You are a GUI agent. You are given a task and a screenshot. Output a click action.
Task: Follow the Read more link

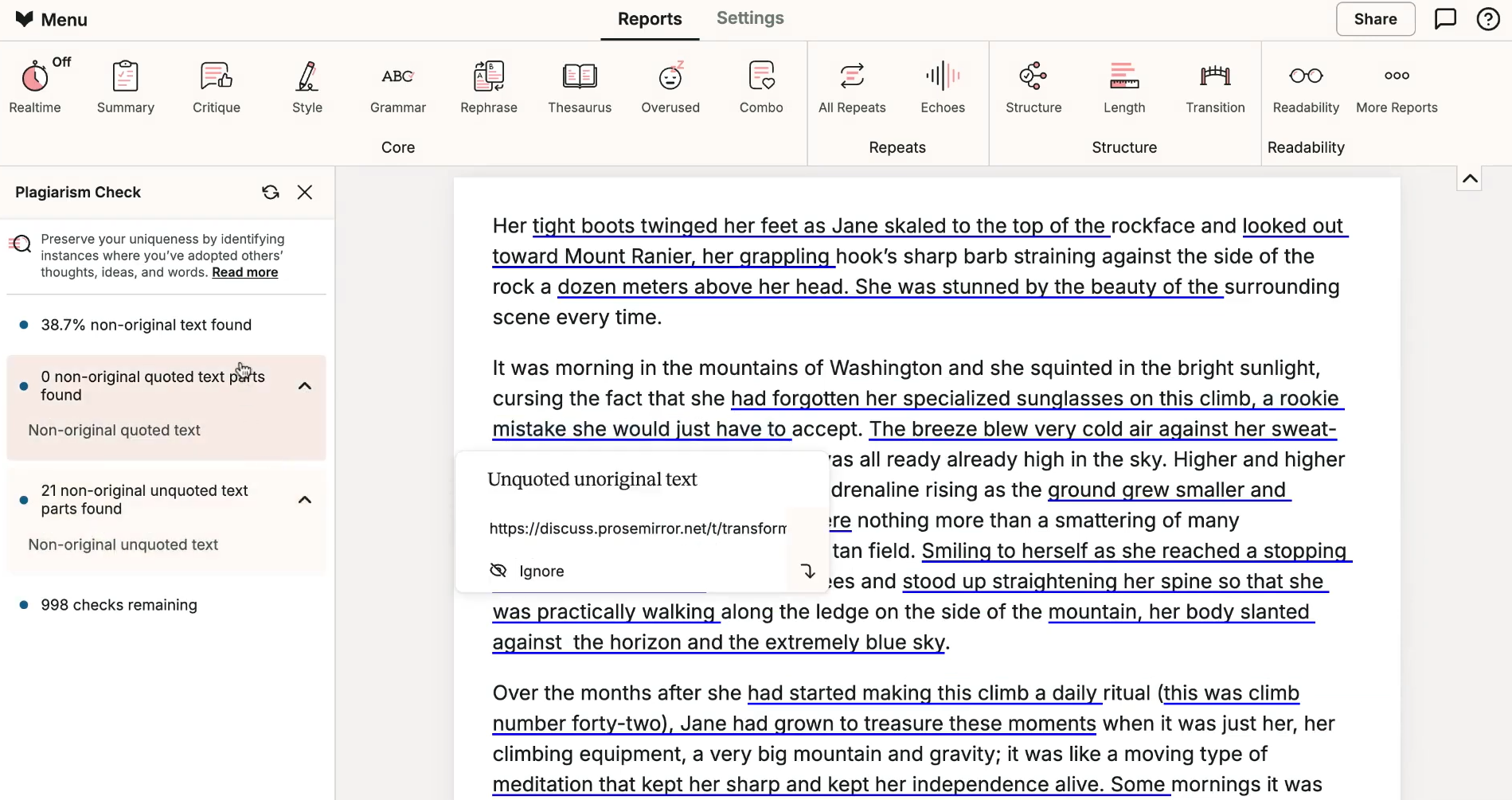click(244, 272)
